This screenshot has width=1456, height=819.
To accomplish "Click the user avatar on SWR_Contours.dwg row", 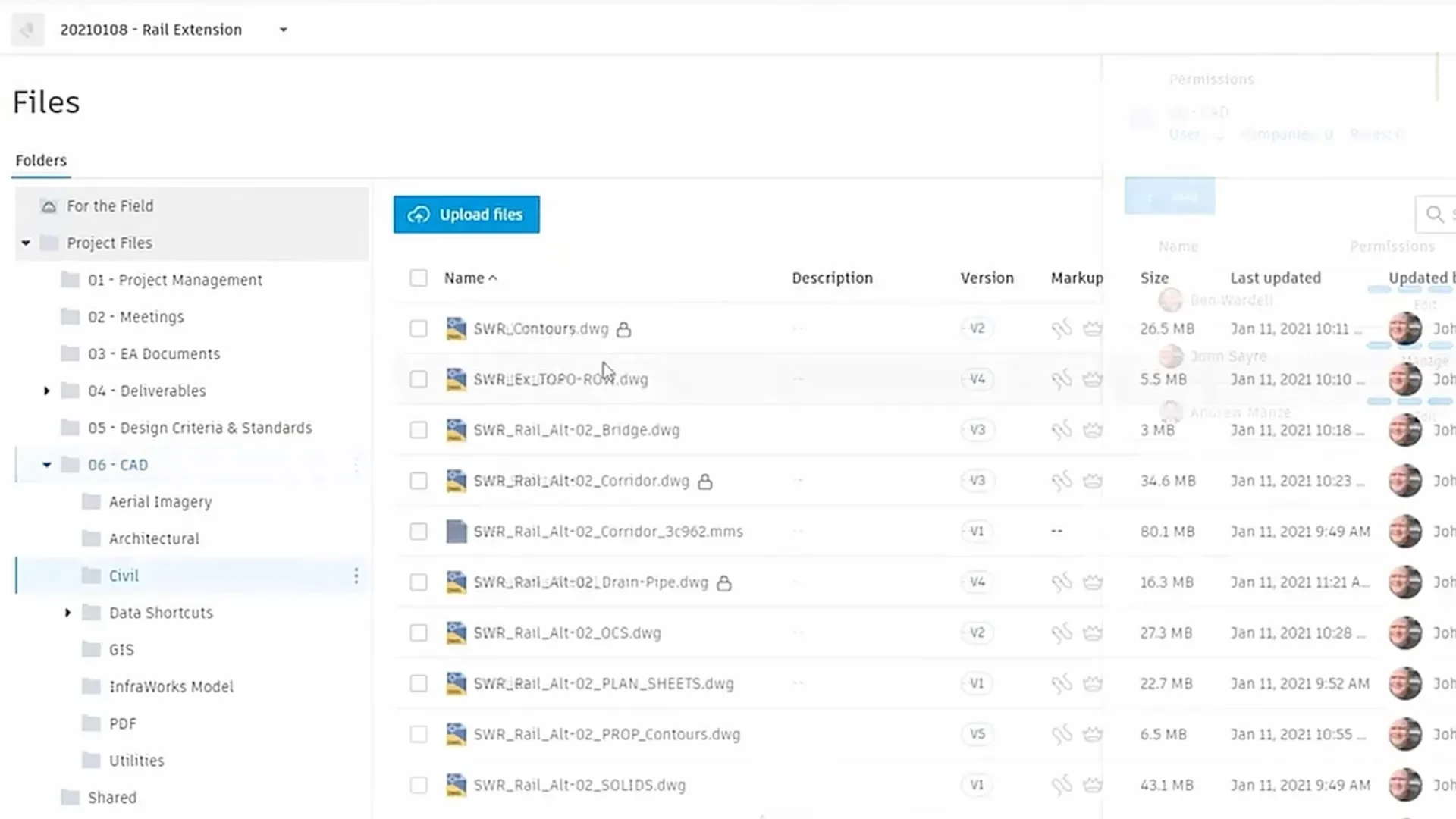I will (x=1404, y=329).
